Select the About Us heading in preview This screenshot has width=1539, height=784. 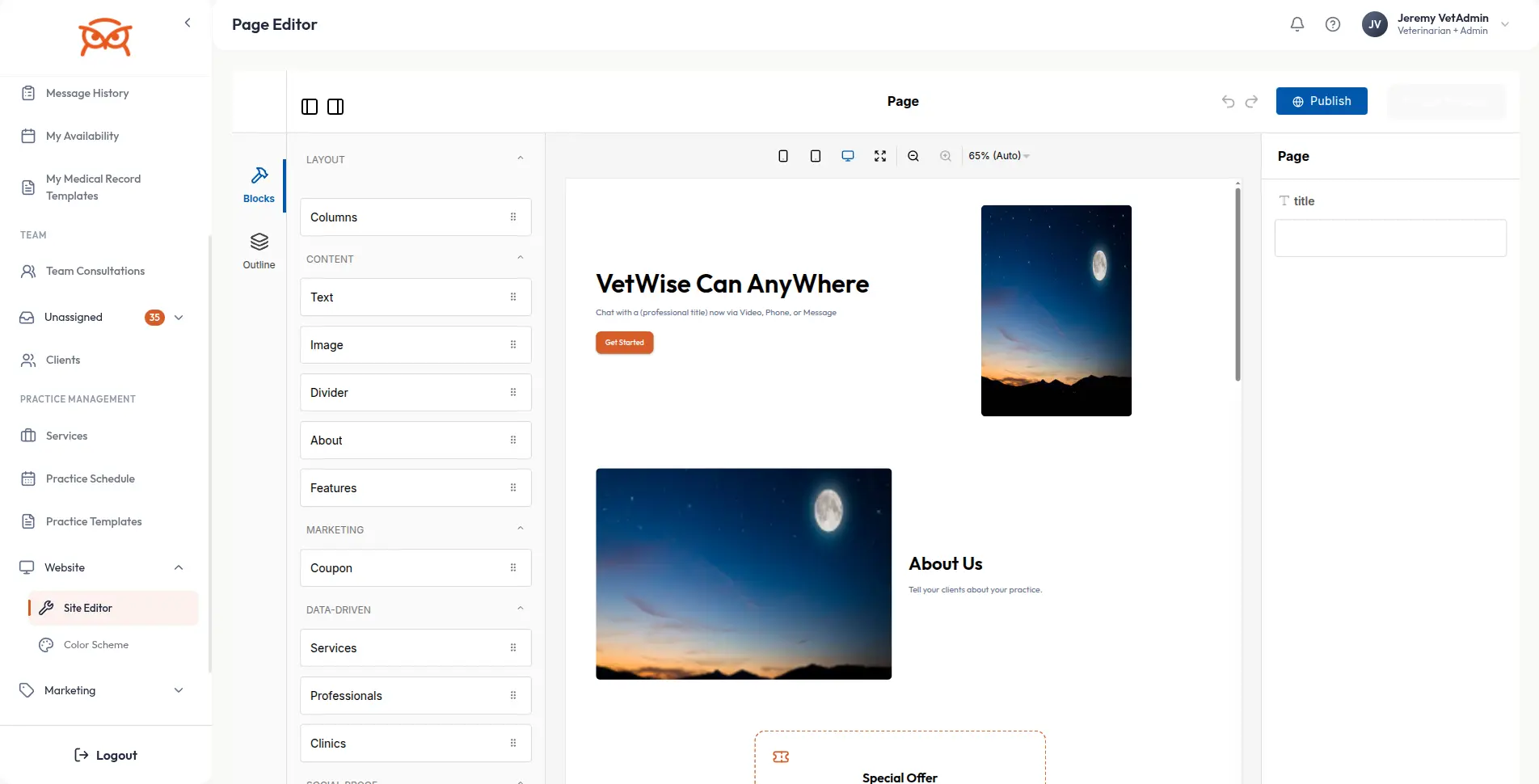pyautogui.click(x=946, y=563)
